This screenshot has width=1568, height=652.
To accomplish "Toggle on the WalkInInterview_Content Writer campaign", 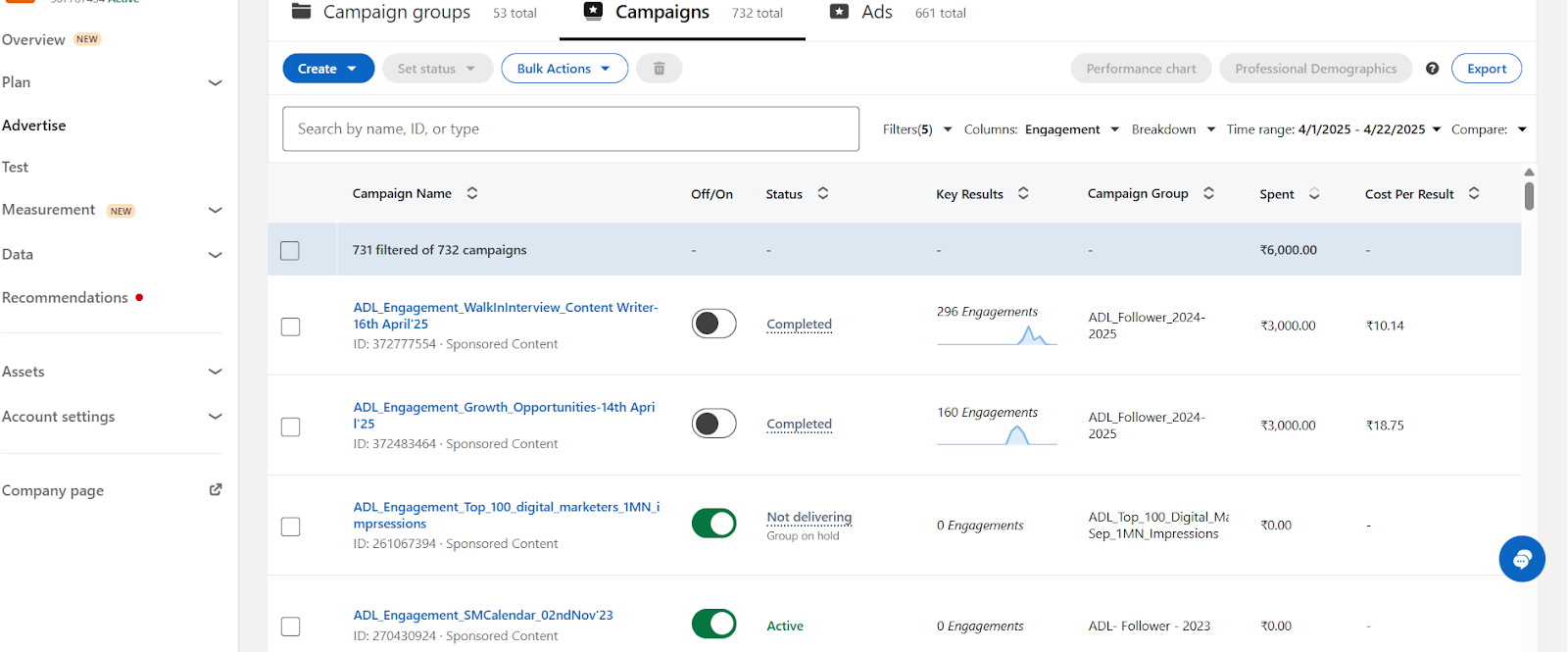I will (714, 324).
